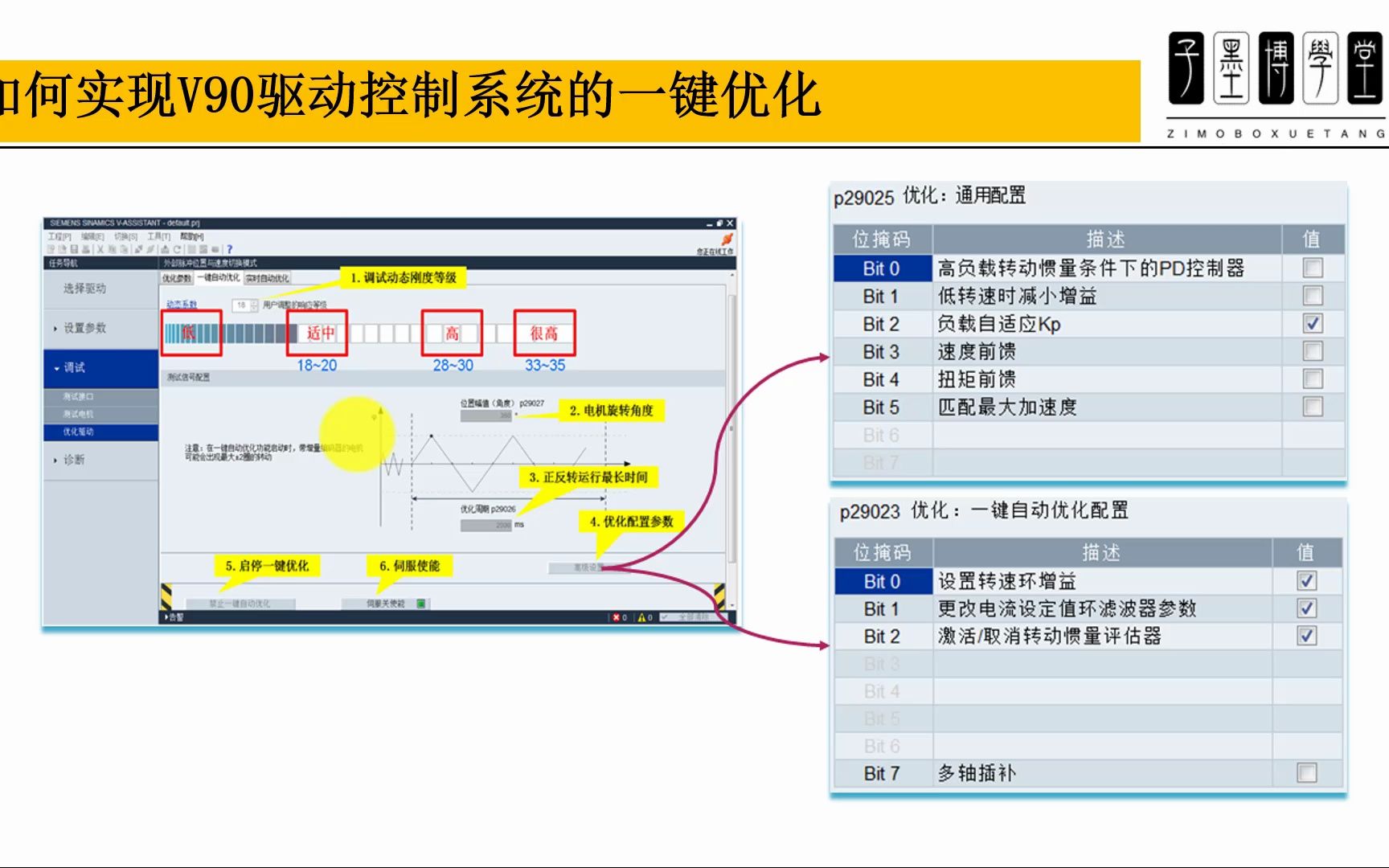The width and height of the screenshot is (1389, 868).
Task: Expand the 诊断 navigation section
Action: click(100, 460)
